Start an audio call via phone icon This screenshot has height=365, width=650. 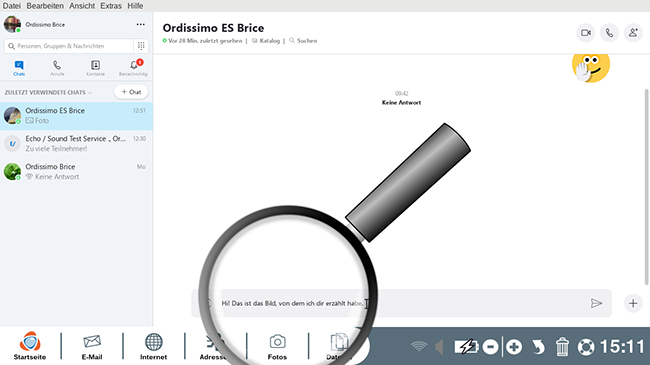tap(609, 33)
